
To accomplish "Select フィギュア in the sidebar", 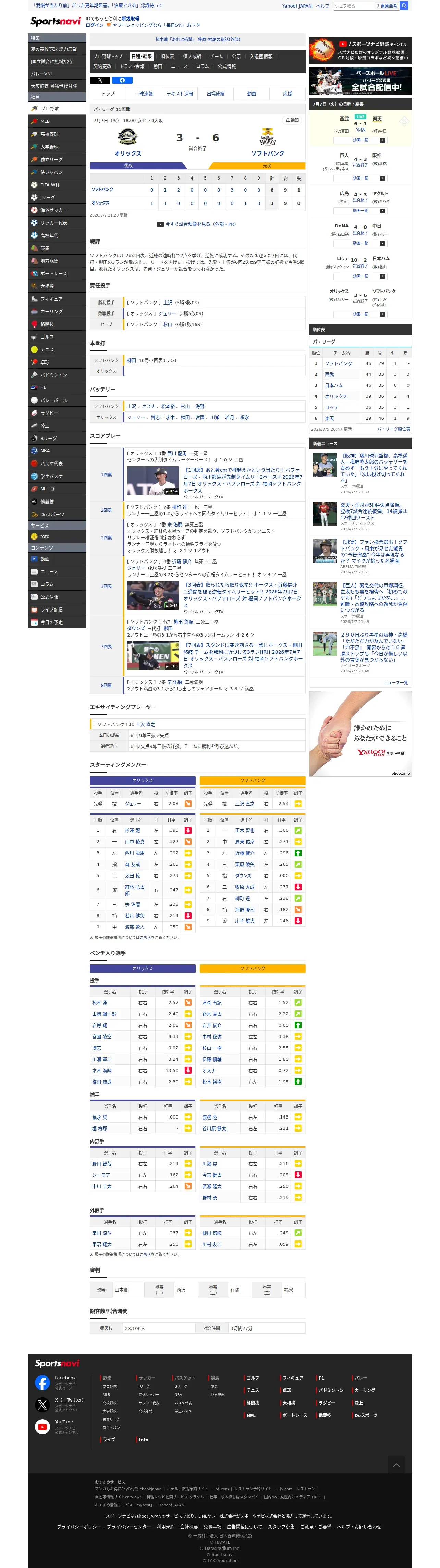I will point(57,299).
